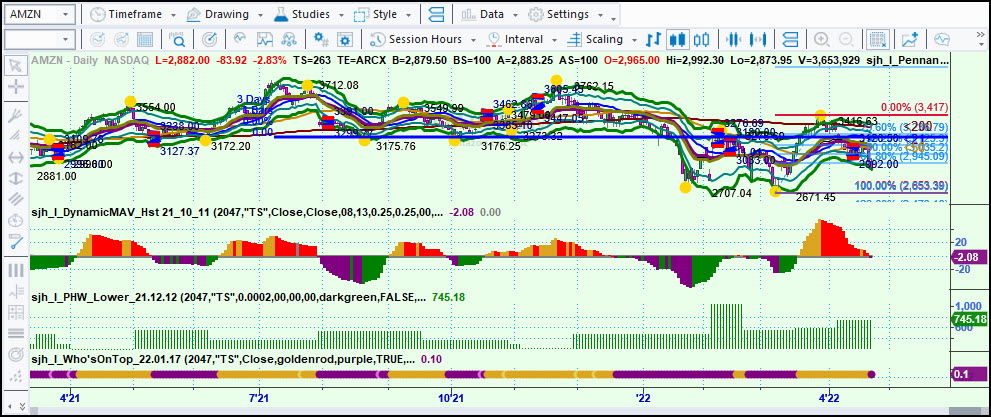Click the grid layout tool in sidebar
The image size is (991, 417).
tap(15, 311)
